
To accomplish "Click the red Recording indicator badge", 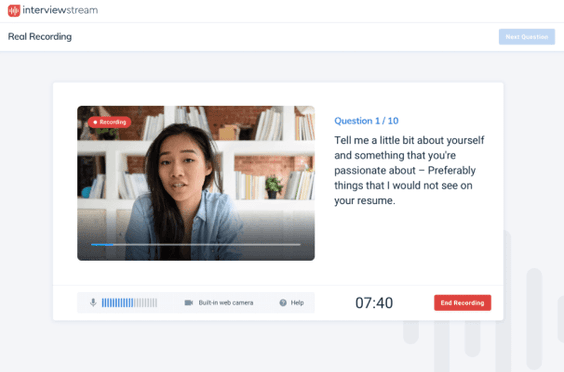I will tap(110, 122).
